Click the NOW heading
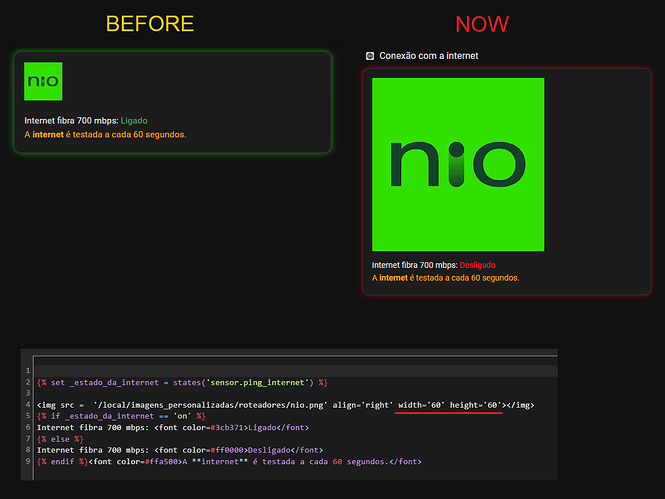Image resolution: width=665 pixels, height=499 pixels. 482,24
